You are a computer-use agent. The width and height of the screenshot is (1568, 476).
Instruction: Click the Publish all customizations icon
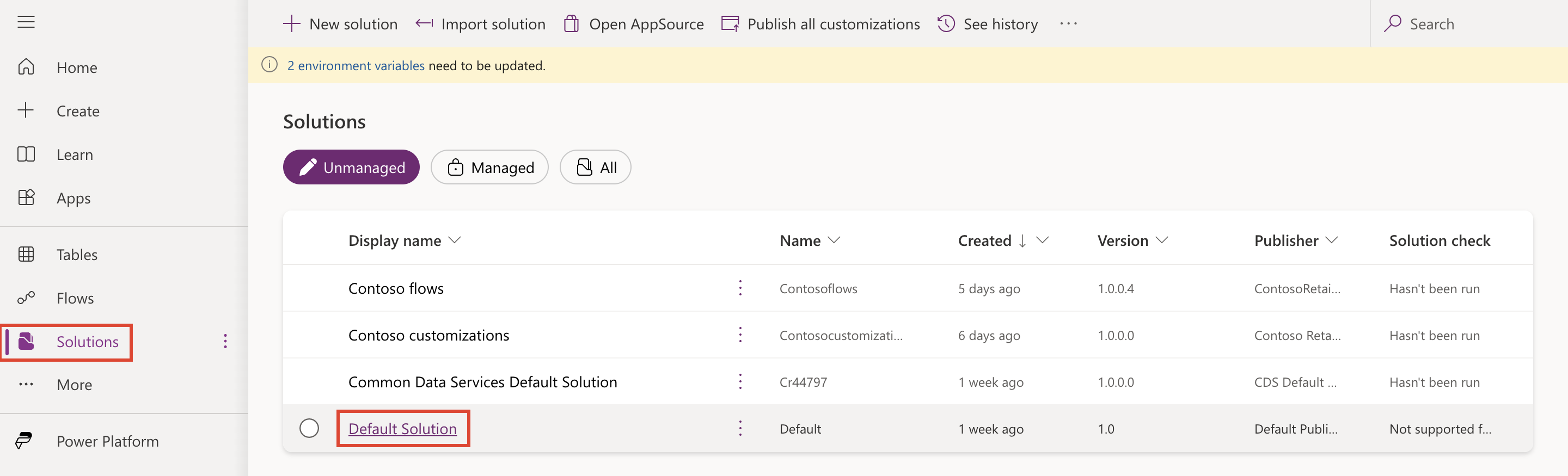coord(730,24)
